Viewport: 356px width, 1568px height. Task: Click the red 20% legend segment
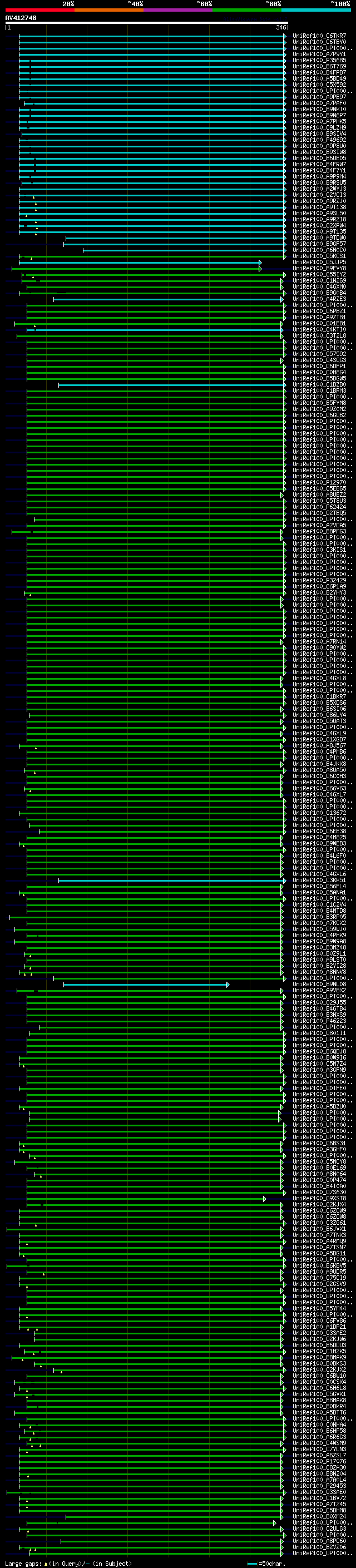point(40,10)
